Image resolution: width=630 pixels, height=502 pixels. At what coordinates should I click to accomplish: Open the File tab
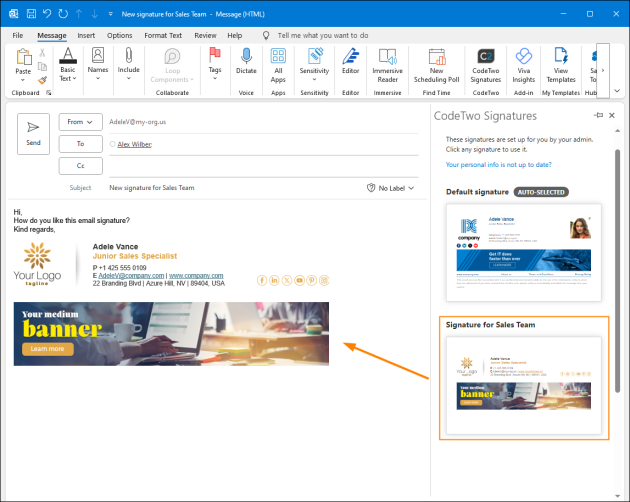18,35
